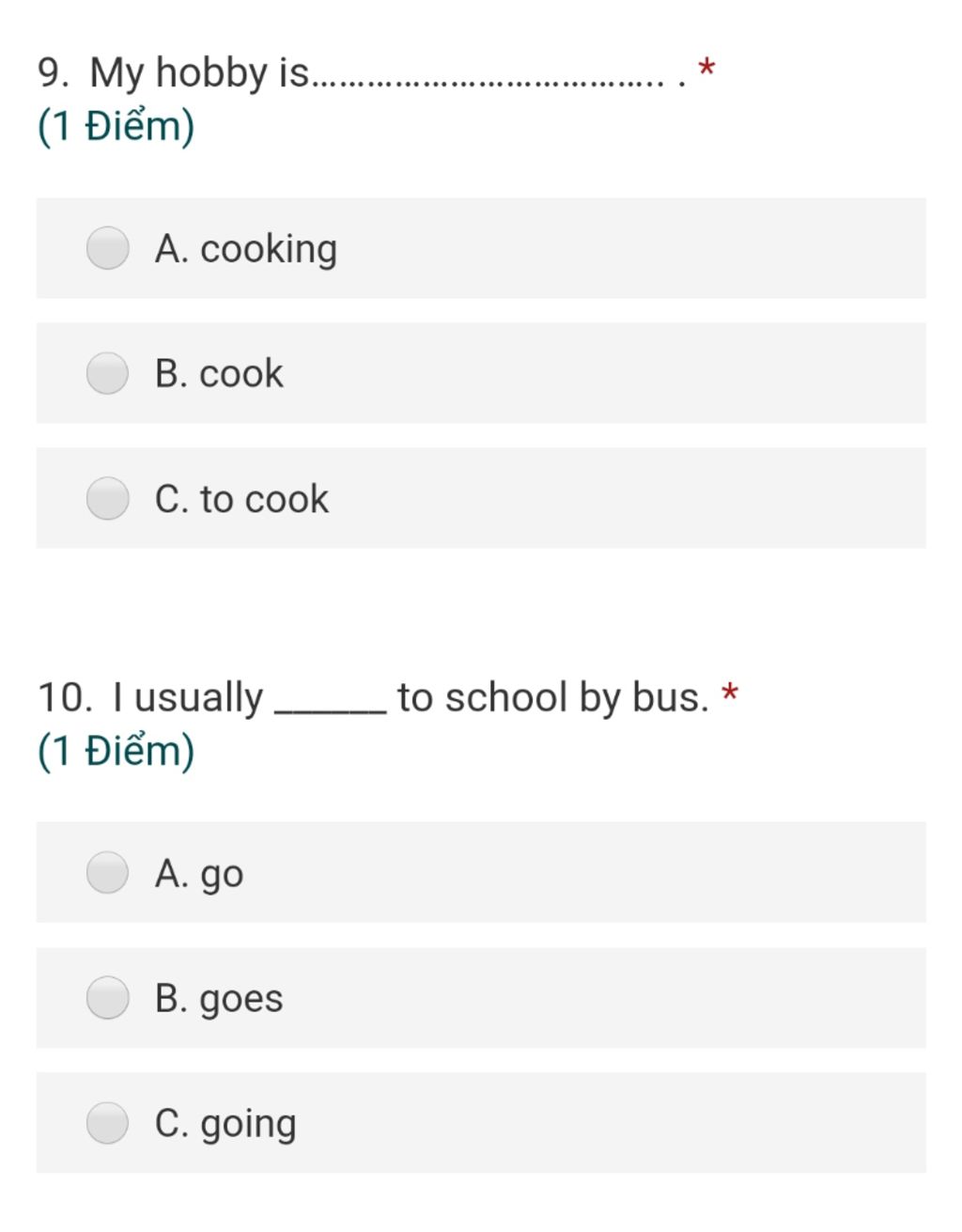962x1232 pixels.
Task: Click the blank underline in question 10
Action: tap(330, 712)
